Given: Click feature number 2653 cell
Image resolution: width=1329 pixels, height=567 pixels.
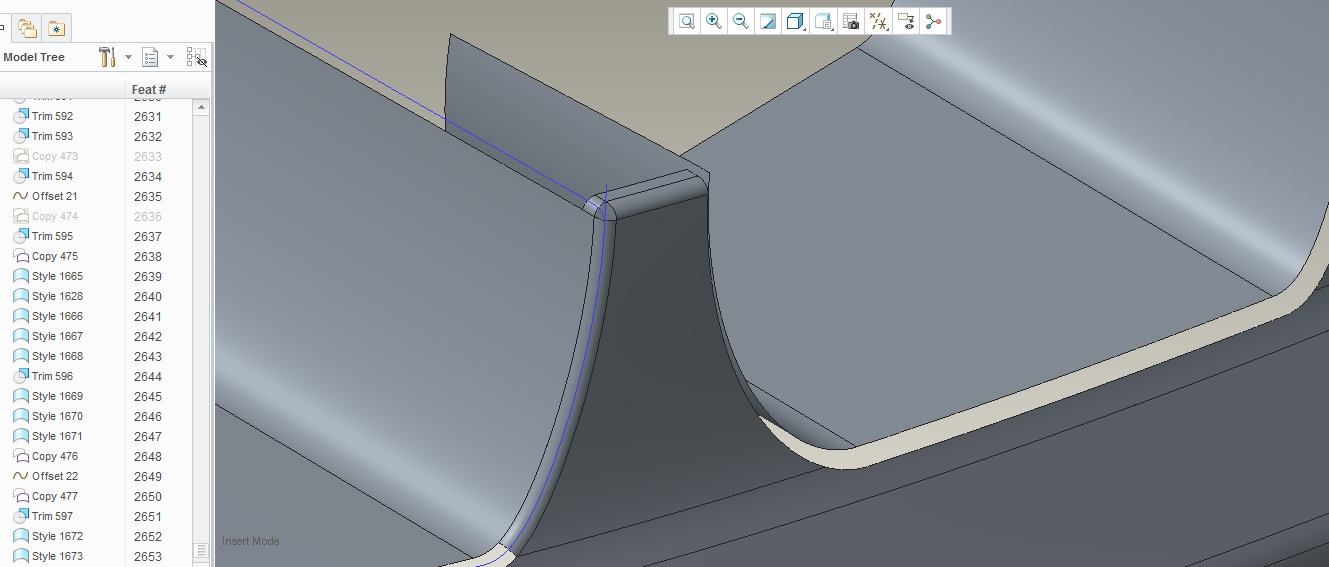Looking at the screenshot, I should coord(147,556).
